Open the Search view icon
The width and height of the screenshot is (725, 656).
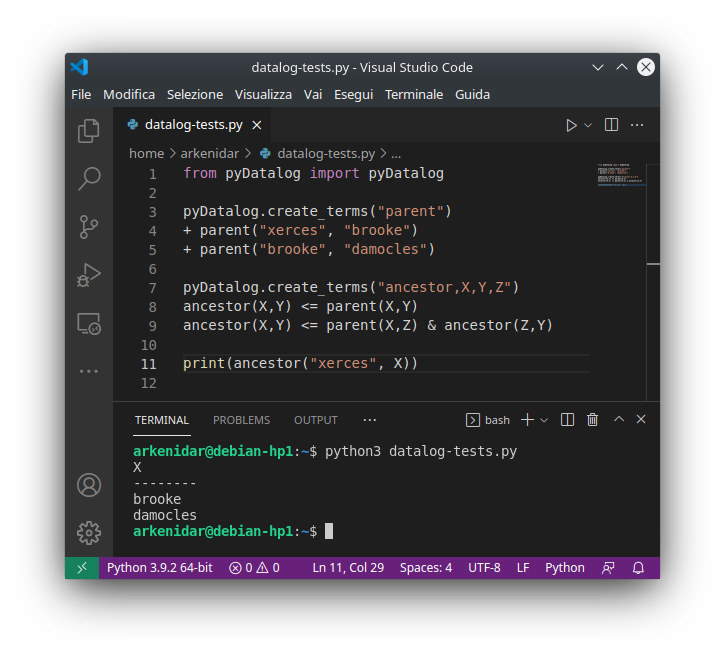pyautogui.click(x=89, y=178)
